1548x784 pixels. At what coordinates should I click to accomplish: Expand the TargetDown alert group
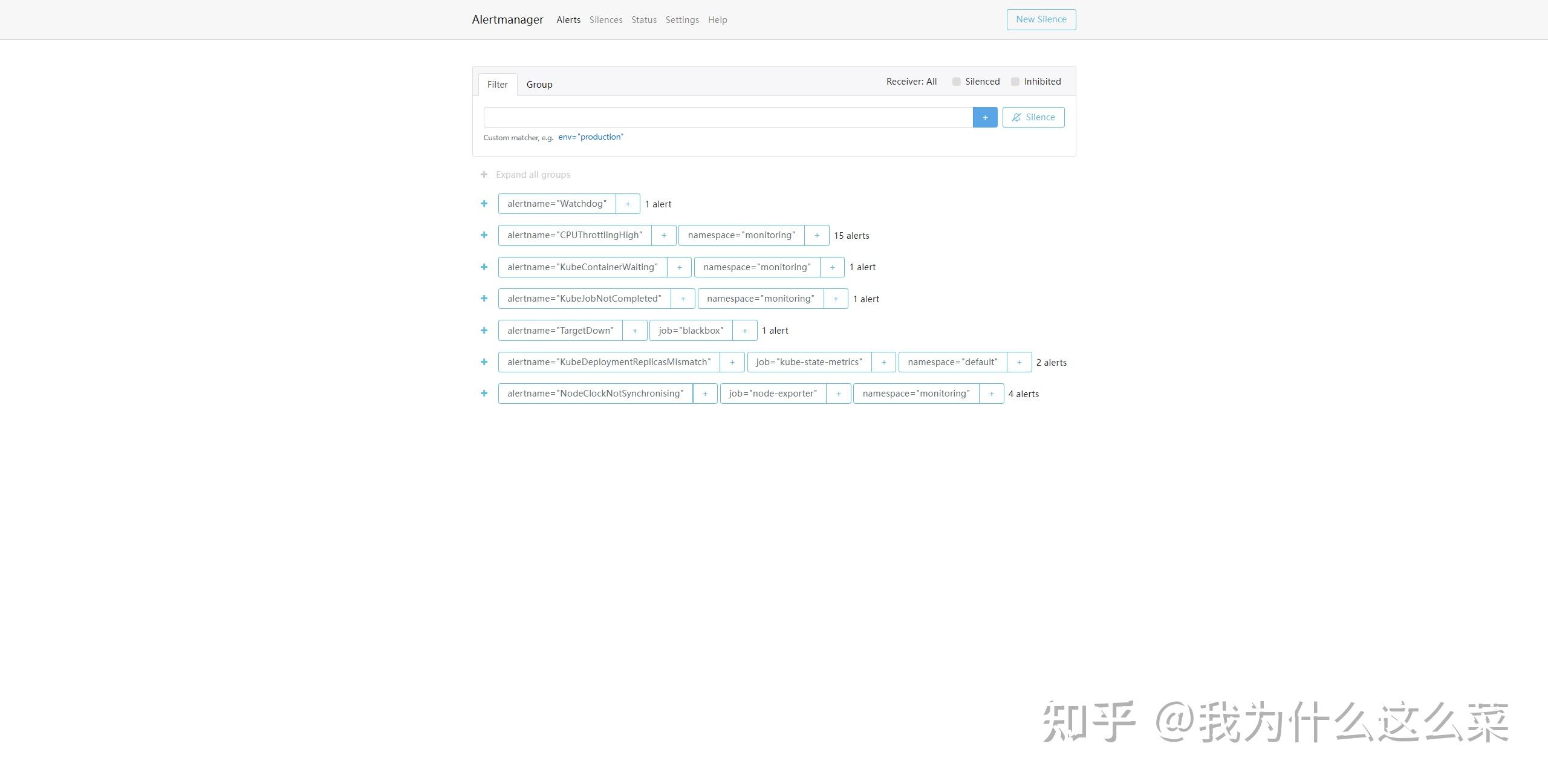(x=484, y=330)
